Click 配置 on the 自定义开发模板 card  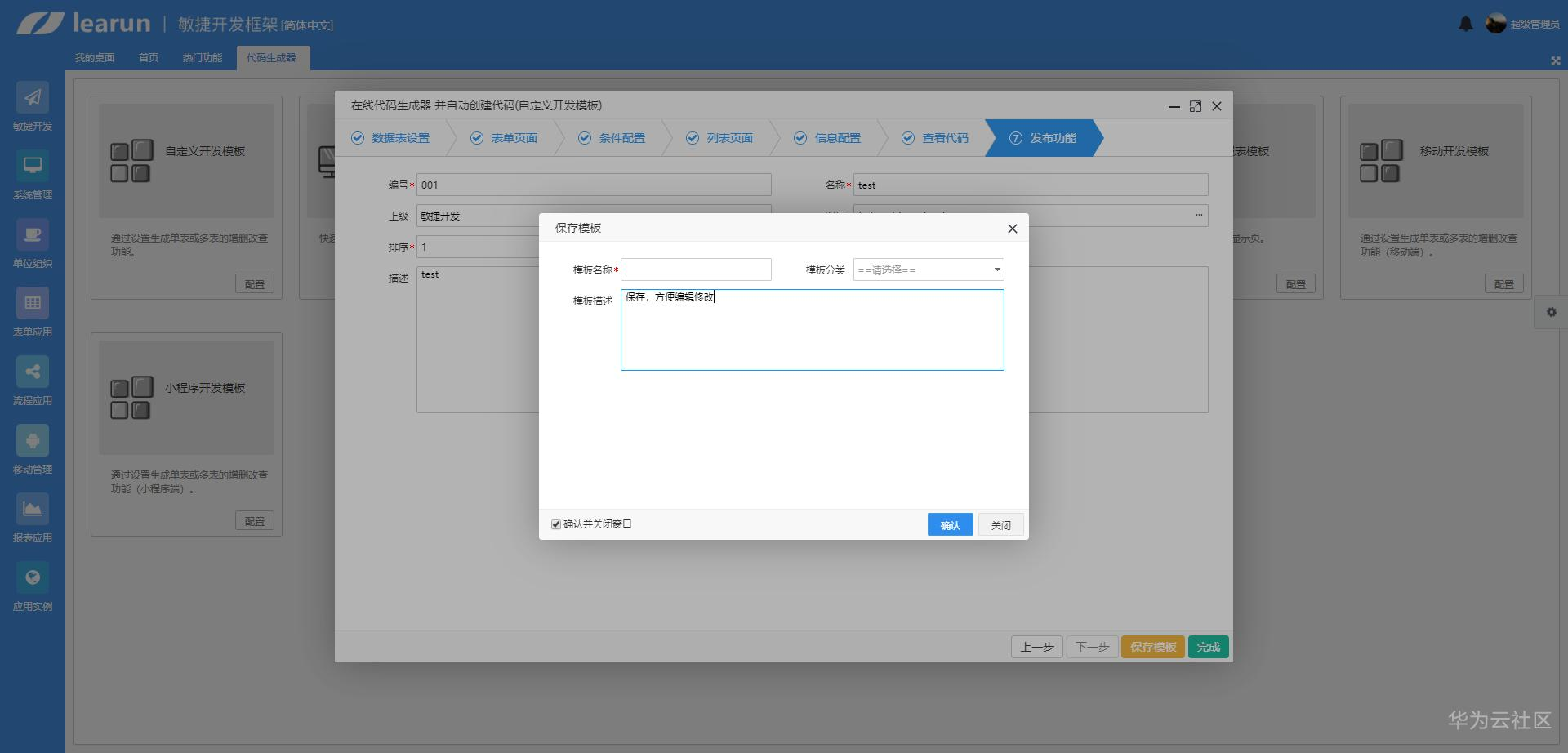pyautogui.click(x=255, y=284)
